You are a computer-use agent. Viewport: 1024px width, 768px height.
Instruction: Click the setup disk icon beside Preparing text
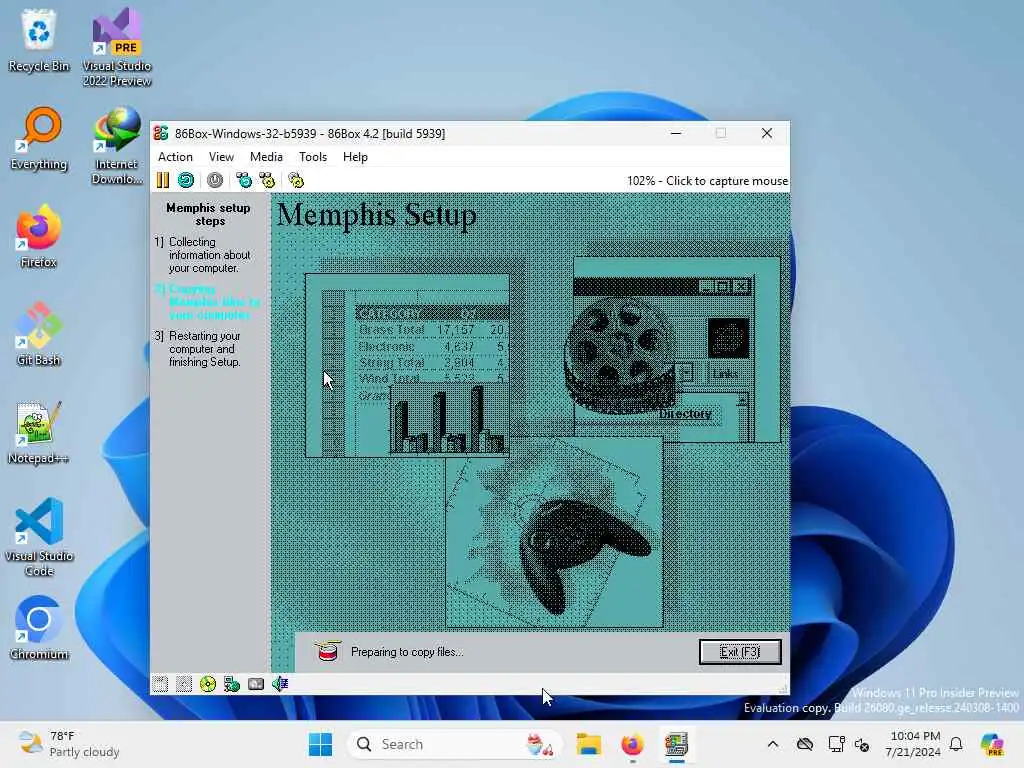(327, 651)
